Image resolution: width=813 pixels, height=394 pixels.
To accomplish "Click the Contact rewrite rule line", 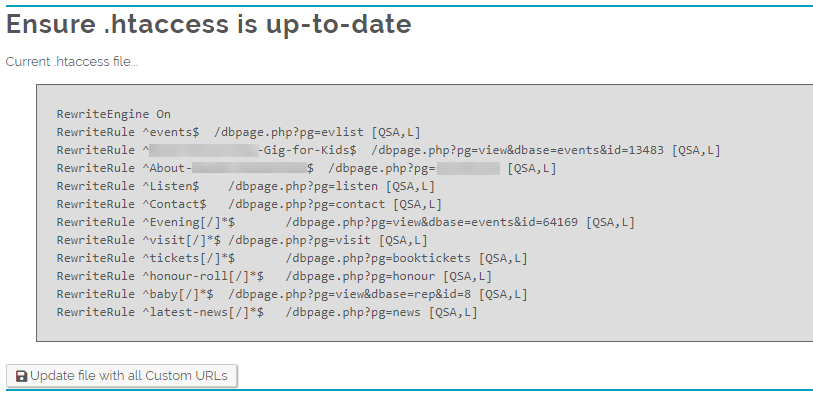I will [x=249, y=204].
